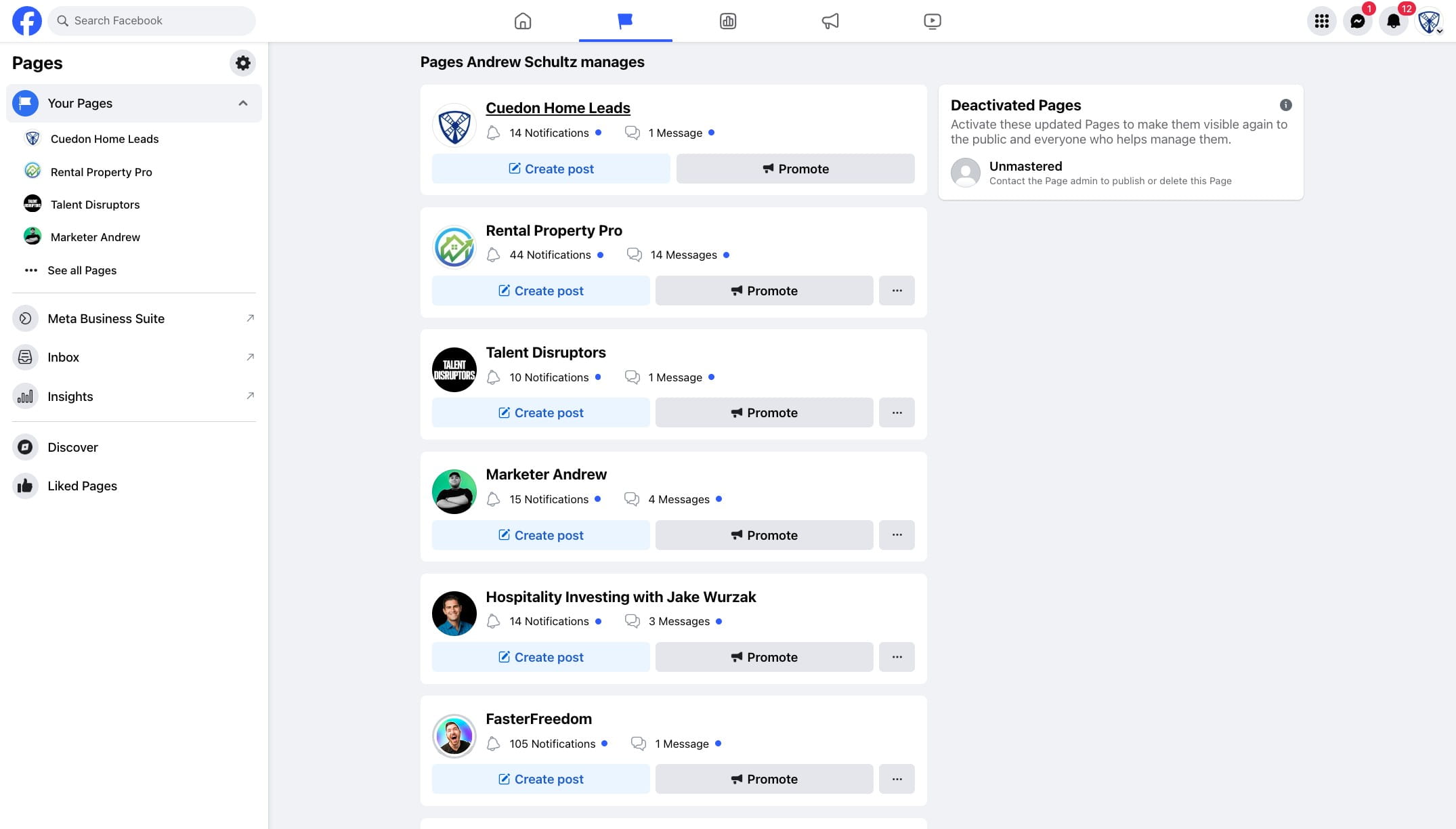Select Cuedon Home Leads in sidebar
Viewport: 1456px width, 829px height.
tap(134, 139)
